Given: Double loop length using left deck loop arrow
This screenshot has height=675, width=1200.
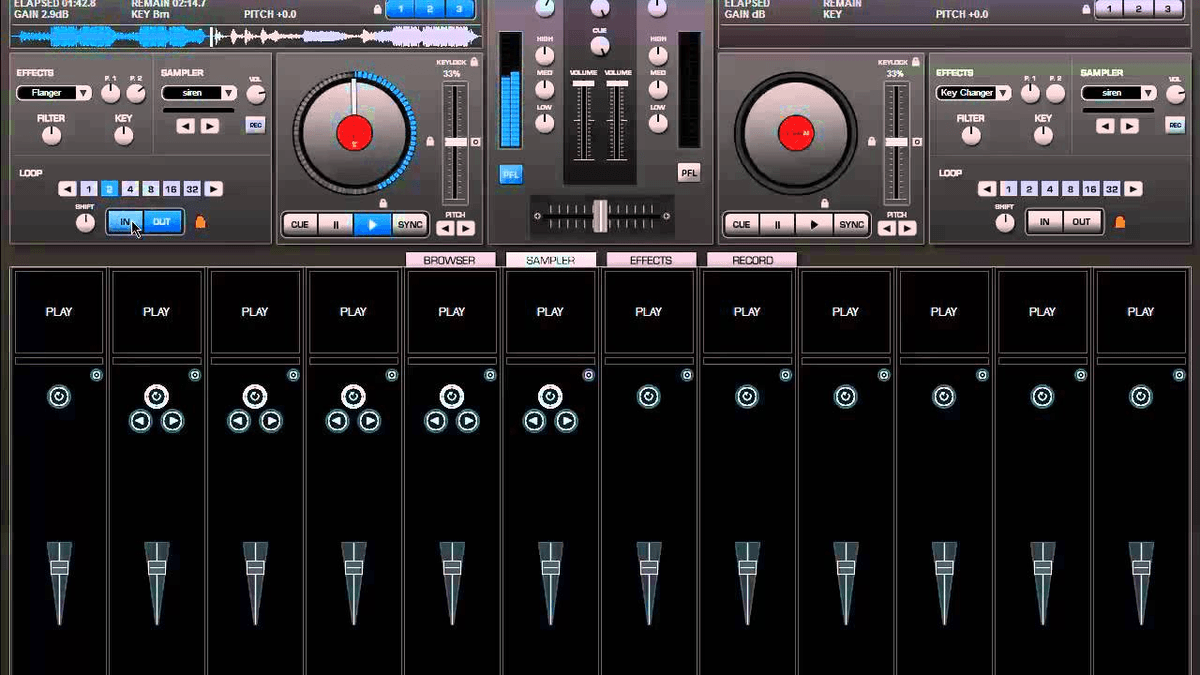Looking at the screenshot, I should (x=214, y=189).
